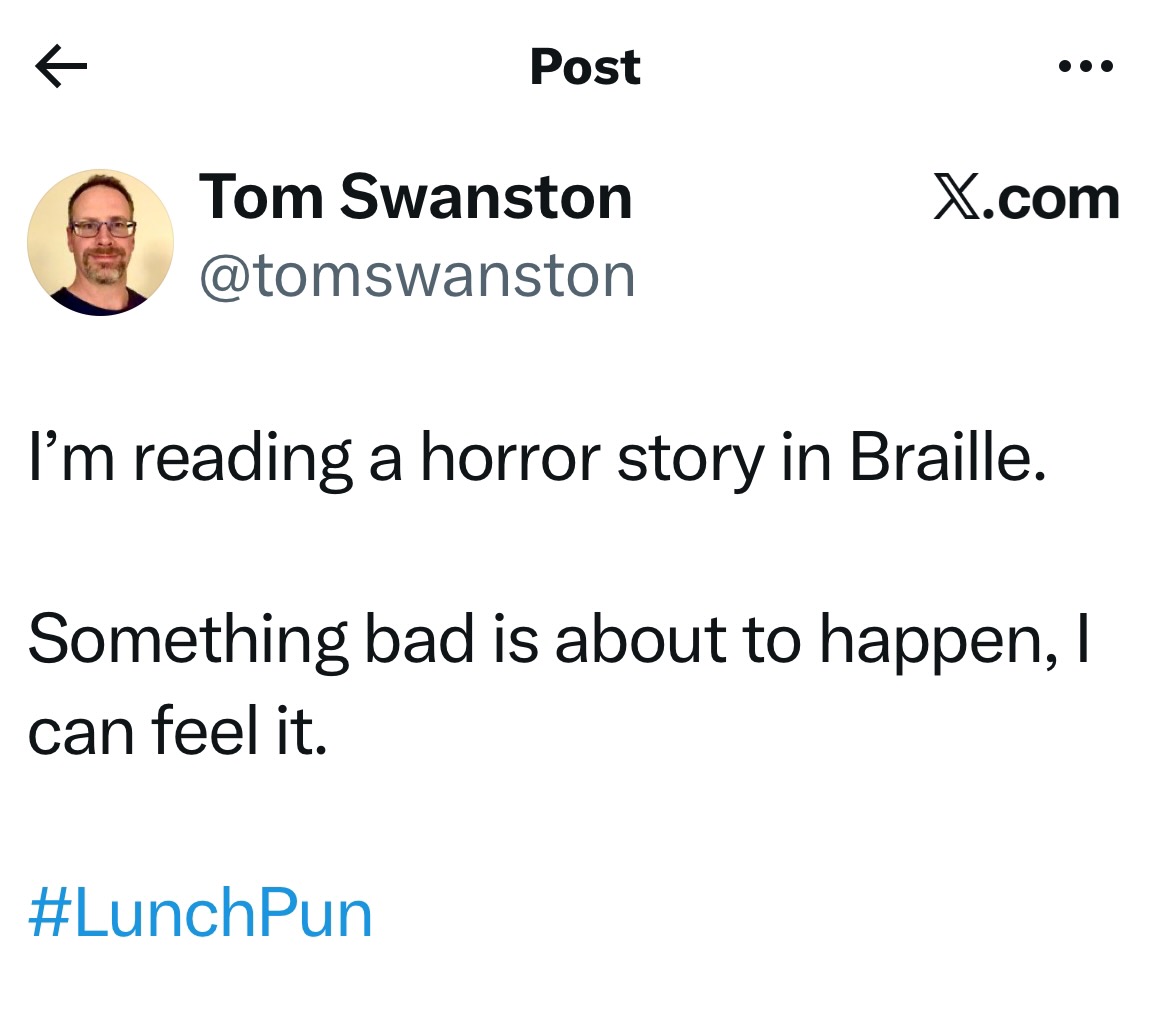Open the three-dot more options menu
1170x1027 pixels.
point(1084,68)
